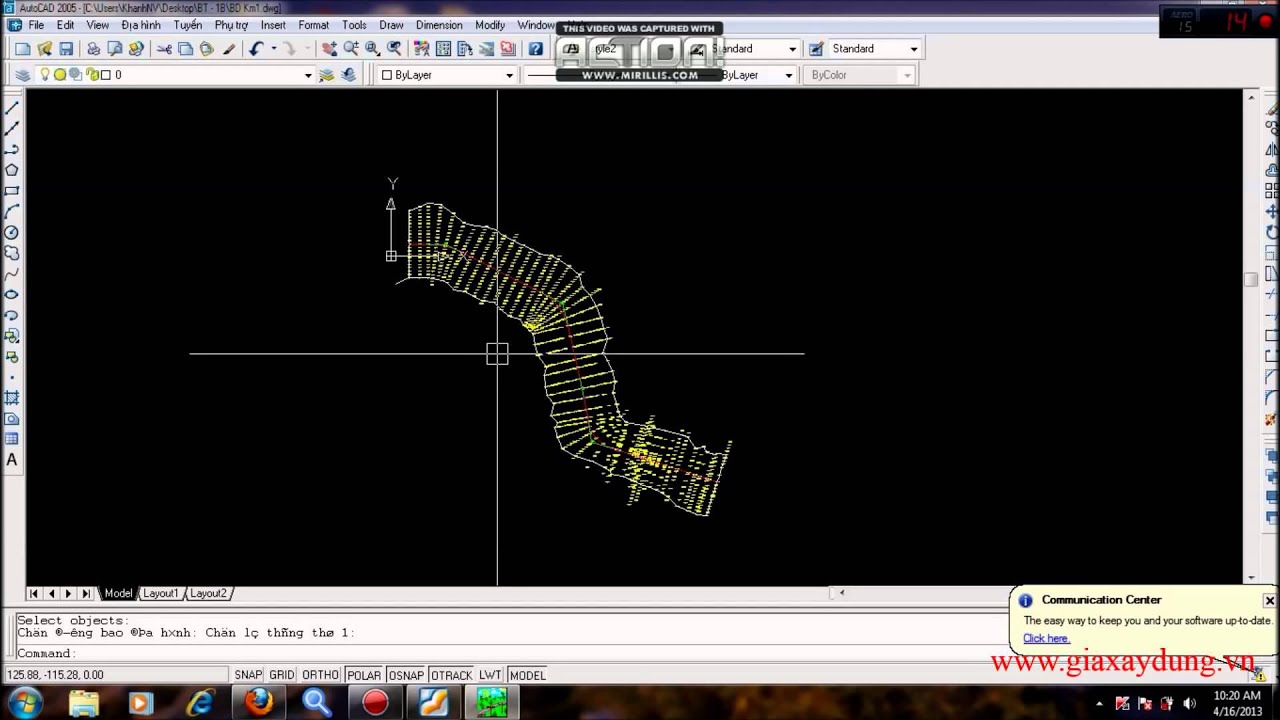Select the Rectangle draw tool
The height and width of the screenshot is (720, 1280).
(x=12, y=190)
